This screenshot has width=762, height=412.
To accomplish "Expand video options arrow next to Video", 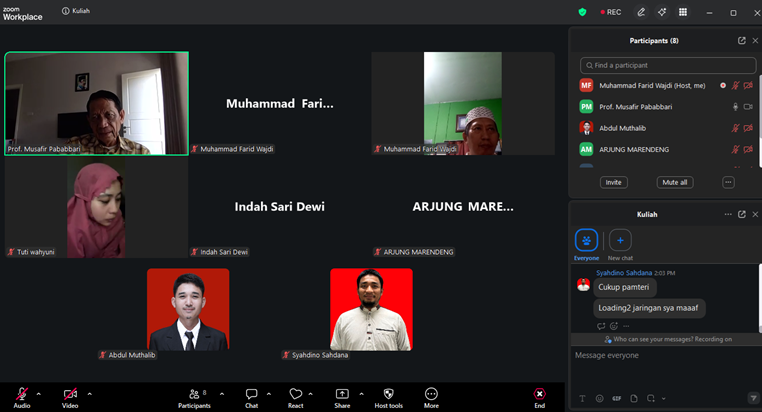I will point(89,394).
